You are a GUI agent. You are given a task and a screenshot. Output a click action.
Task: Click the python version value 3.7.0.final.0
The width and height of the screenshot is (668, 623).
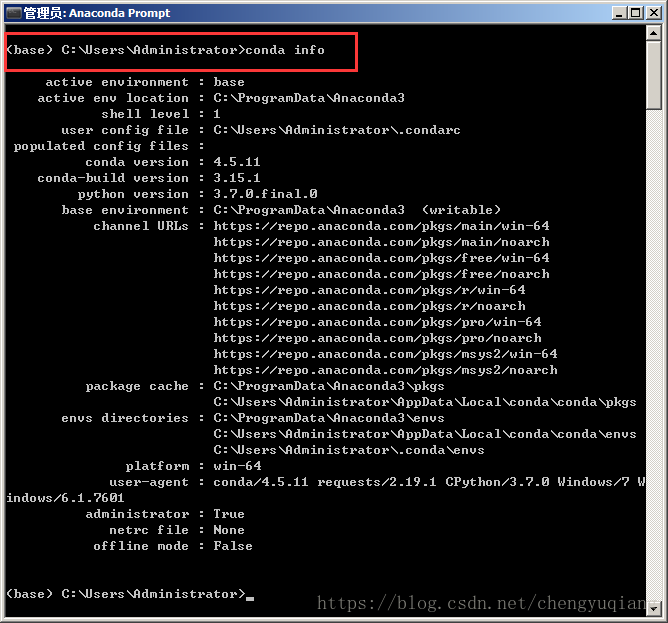click(265, 194)
